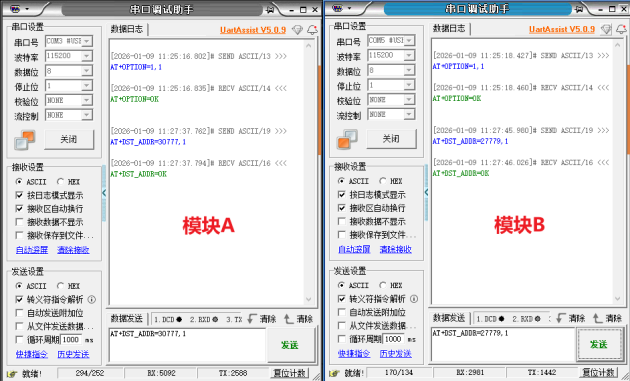
Task: Click info icon beside 转义符指令解析 in module A
Action: (92, 299)
